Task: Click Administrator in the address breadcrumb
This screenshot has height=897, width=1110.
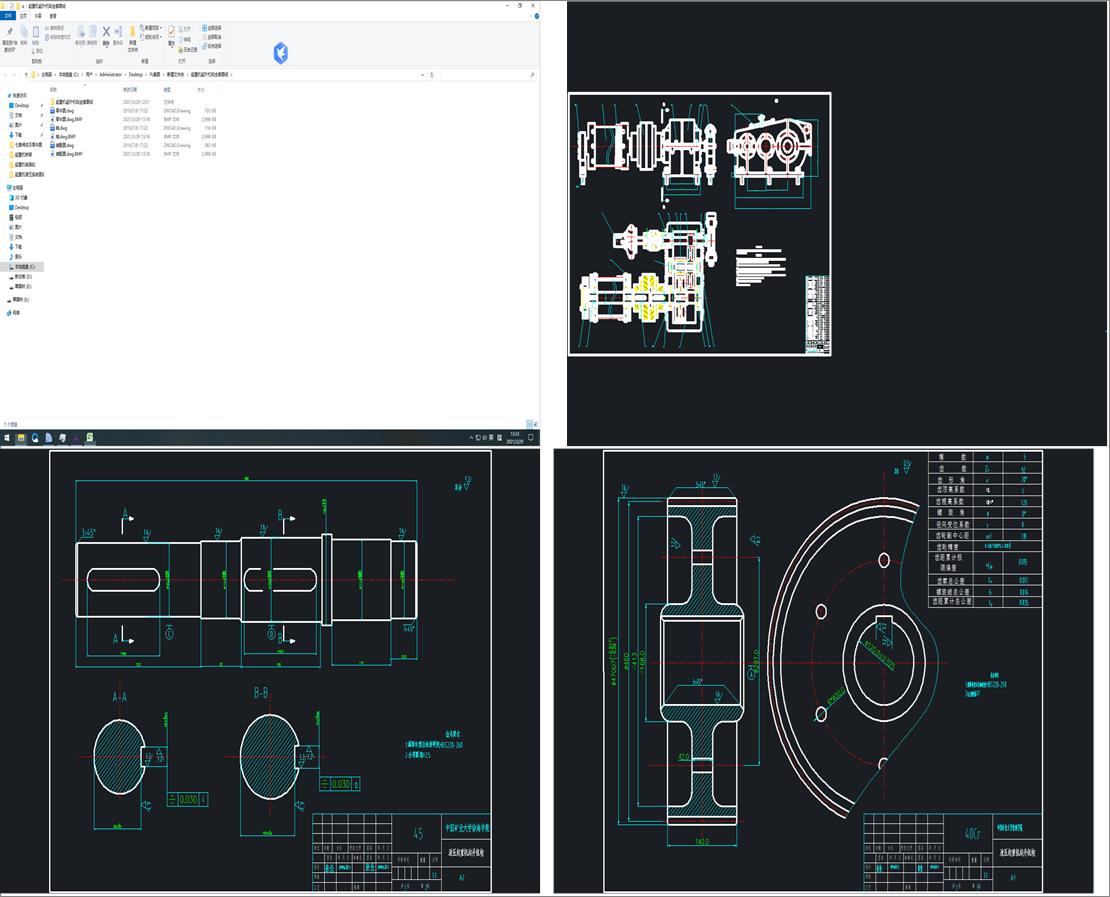Action: click(x=110, y=74)
